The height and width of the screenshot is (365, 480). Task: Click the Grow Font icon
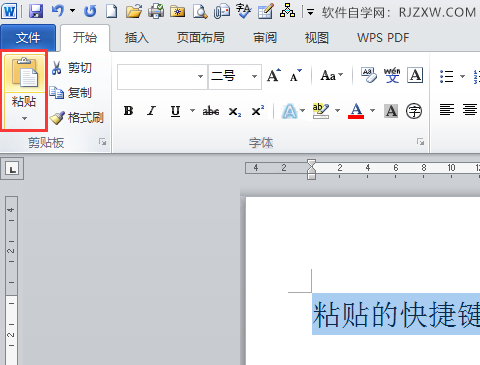[x=274, y=75]
